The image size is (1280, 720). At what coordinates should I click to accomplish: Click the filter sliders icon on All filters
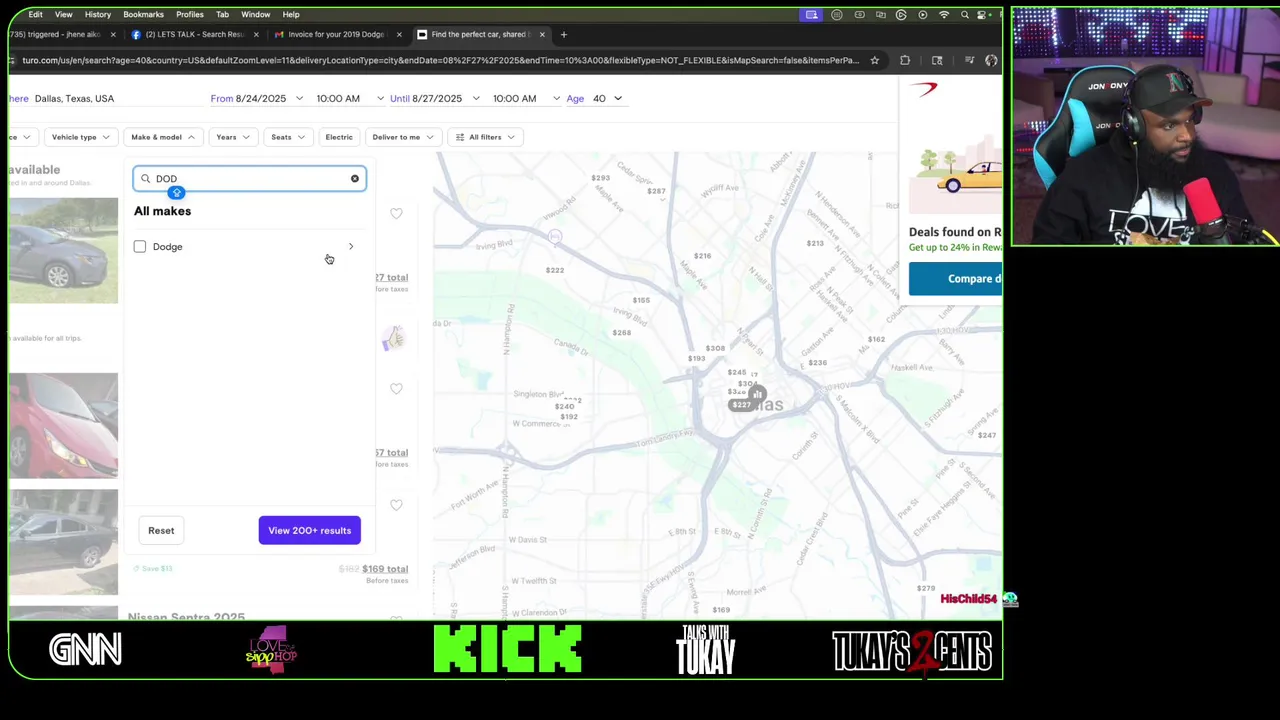[x=460, y=137]
